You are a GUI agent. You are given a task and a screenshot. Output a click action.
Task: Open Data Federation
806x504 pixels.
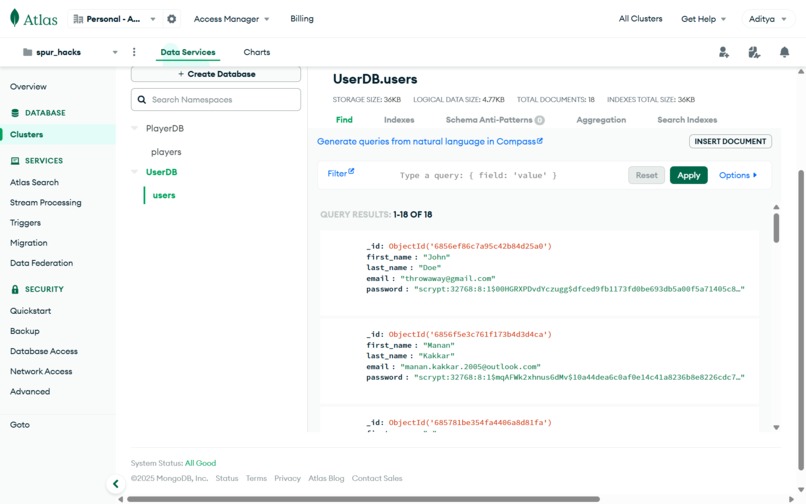42,263
